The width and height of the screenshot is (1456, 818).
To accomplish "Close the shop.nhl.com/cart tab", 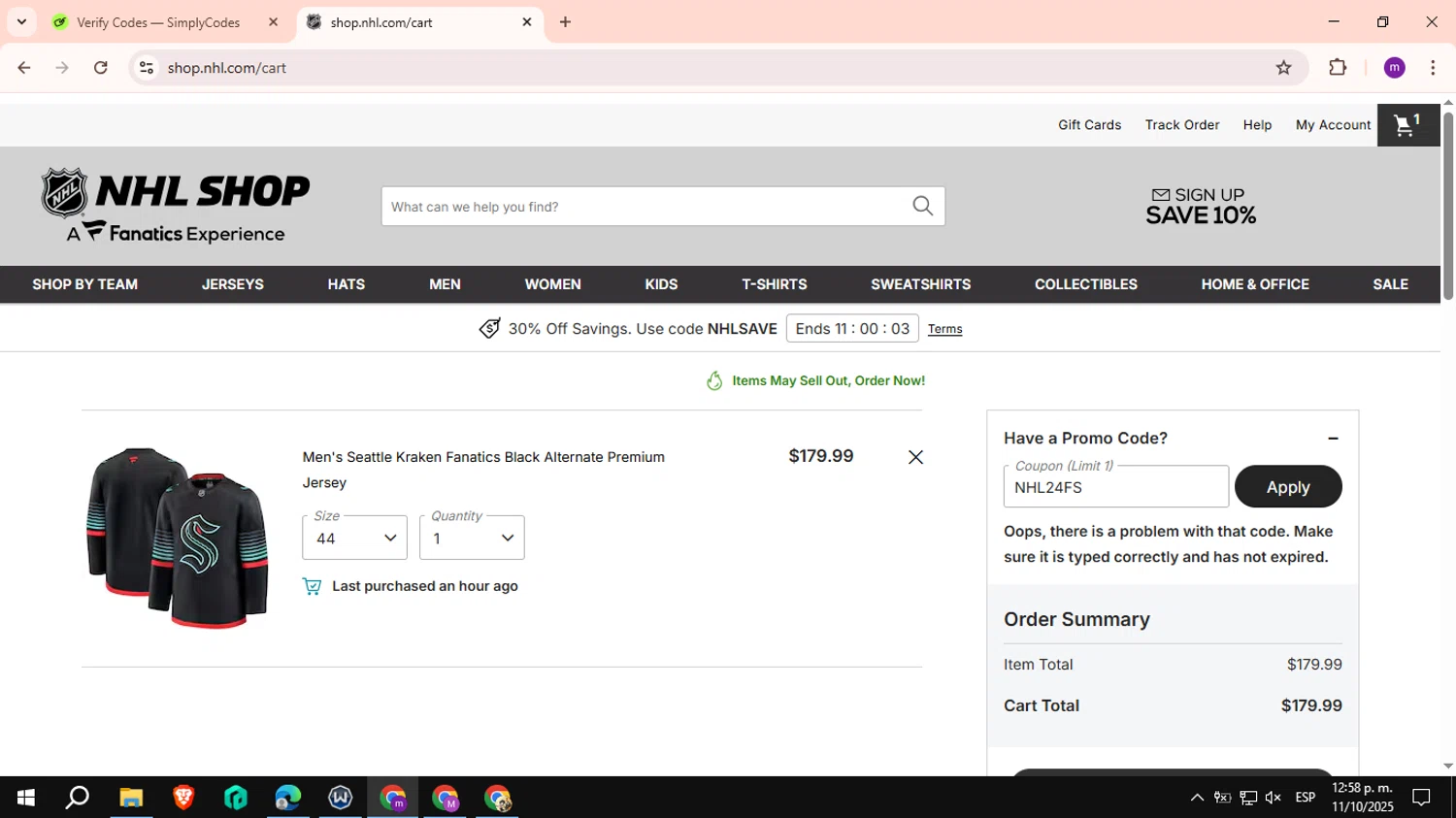I will coord(527,21).
